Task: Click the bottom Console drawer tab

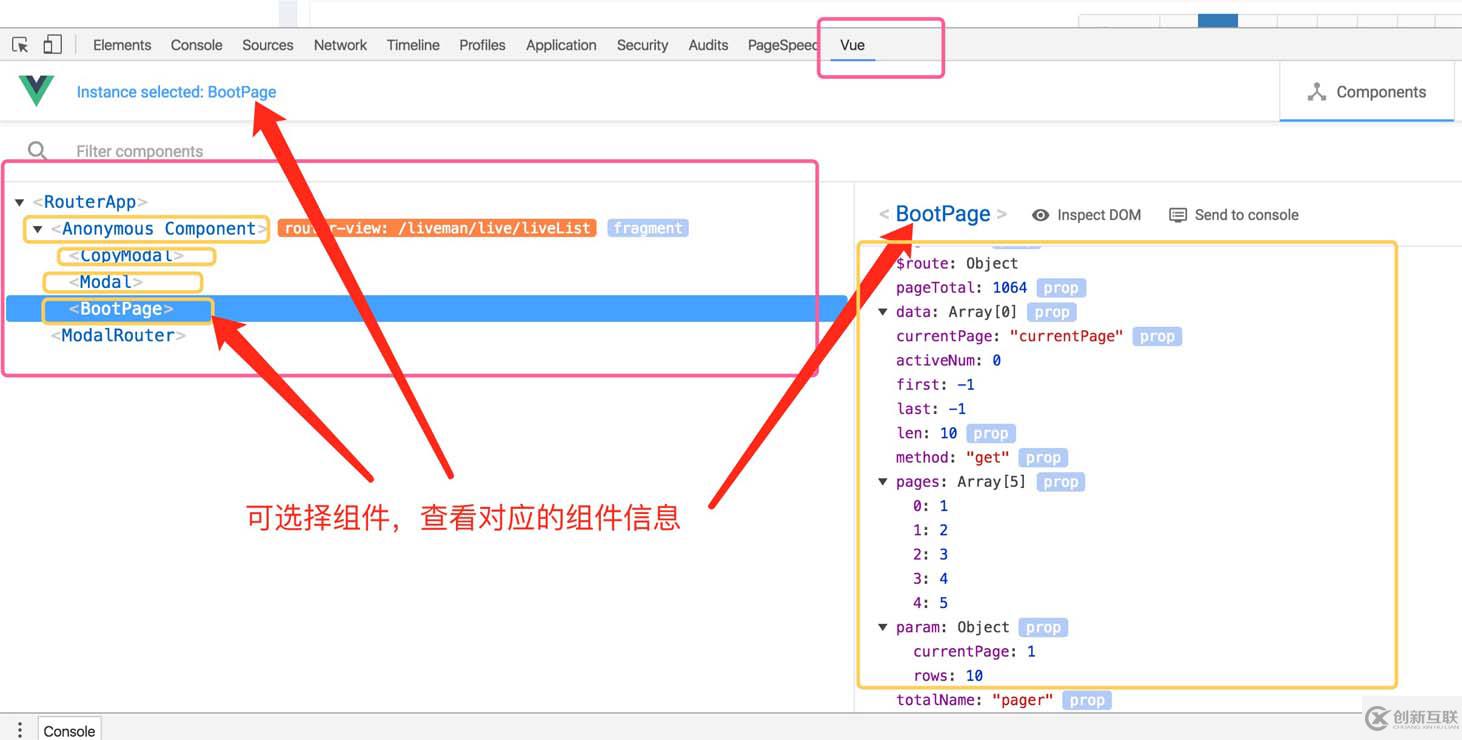Action: click(x=69, y=730)
